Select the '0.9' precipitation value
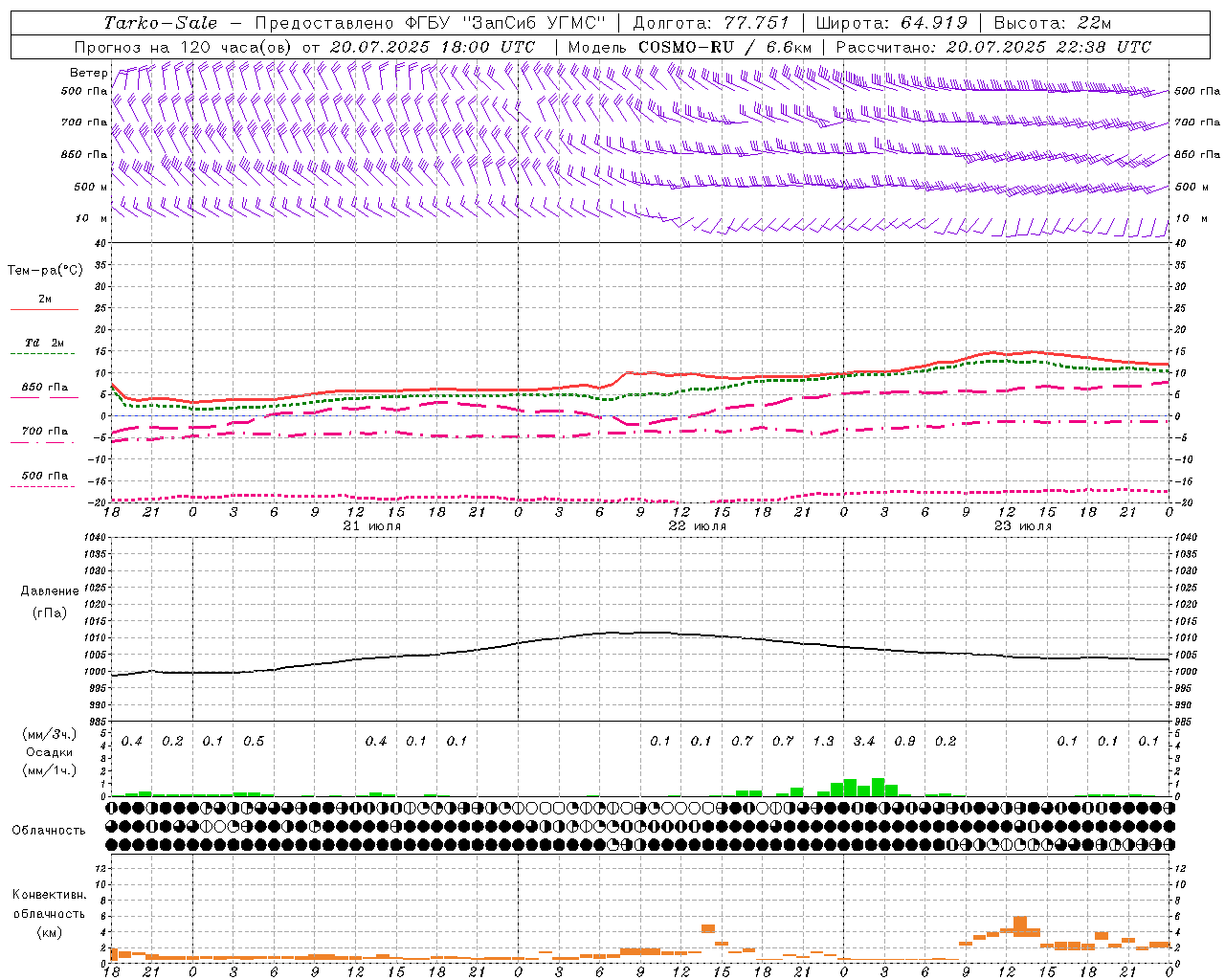 coord(904,741)
